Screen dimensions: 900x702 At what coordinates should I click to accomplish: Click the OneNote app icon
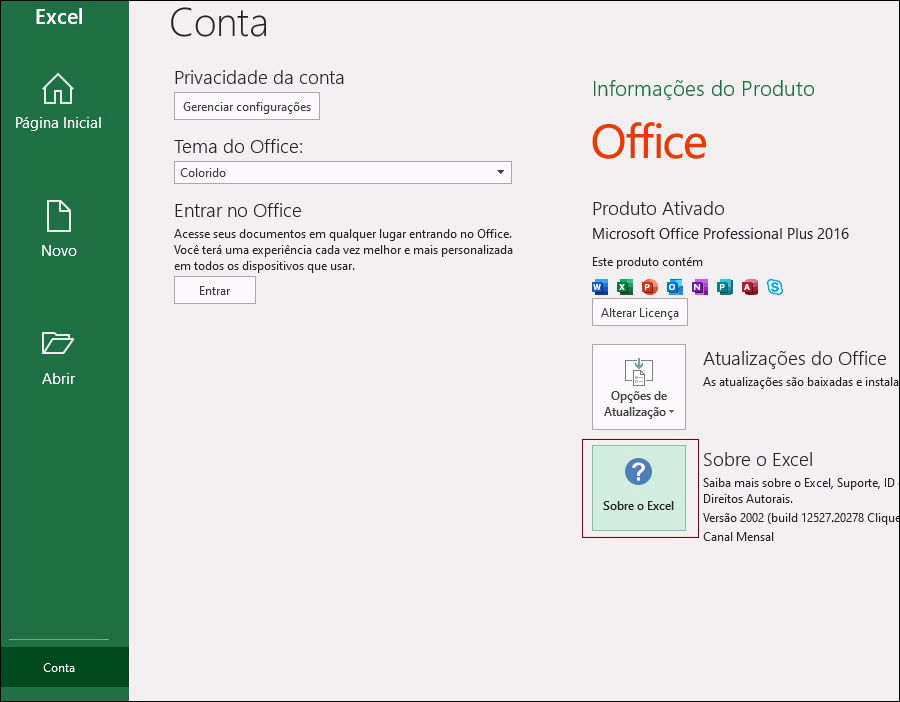point(700,286)
